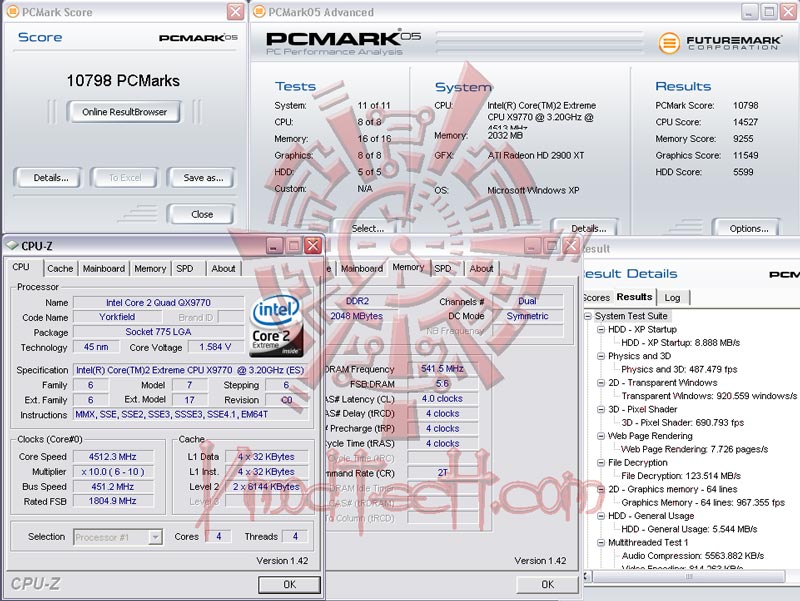Open Details in PCMark Score window

(x=49, y=178)
